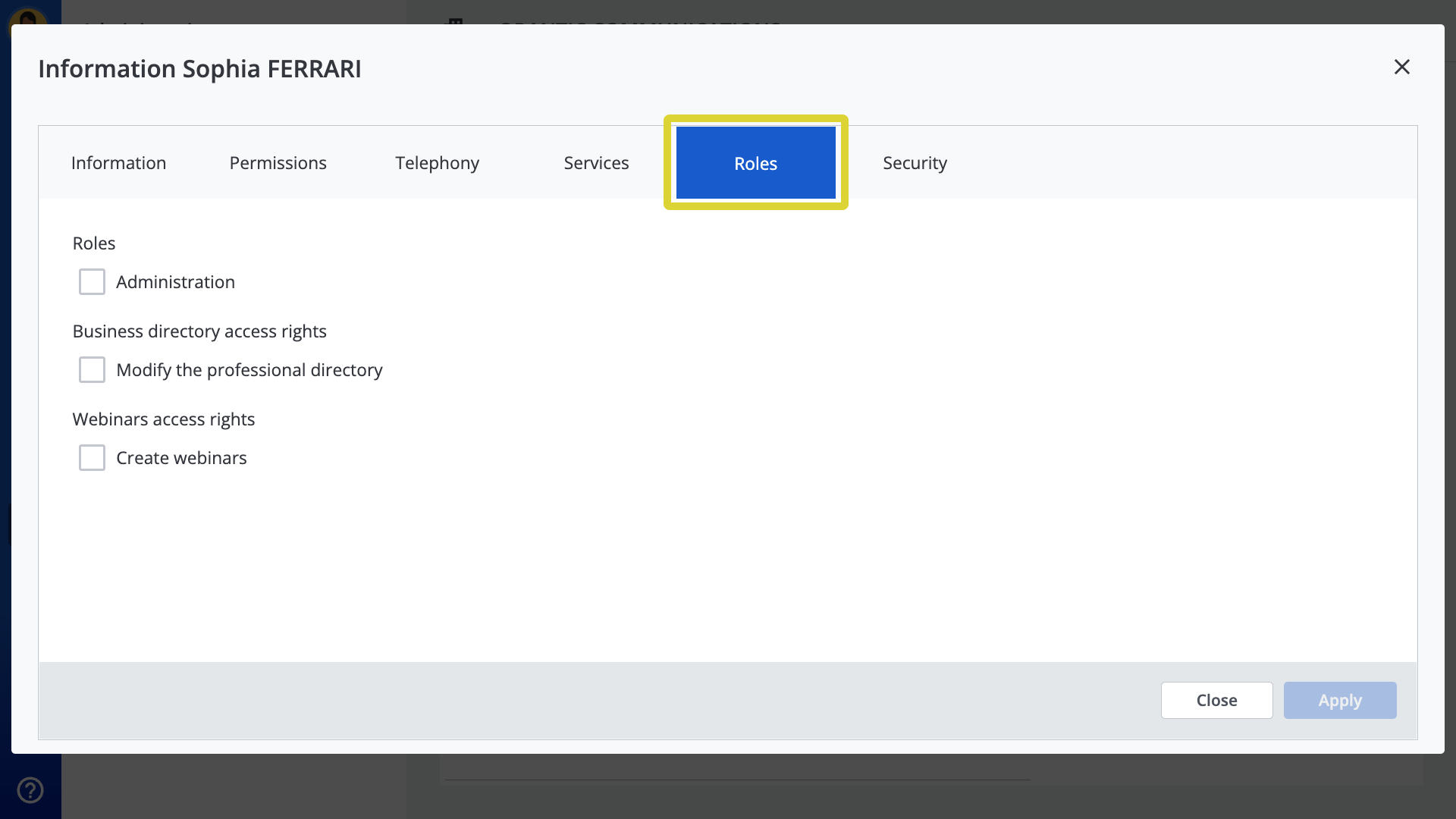
Task: Switch to the Permissions tab
Action: coord(278,162)
